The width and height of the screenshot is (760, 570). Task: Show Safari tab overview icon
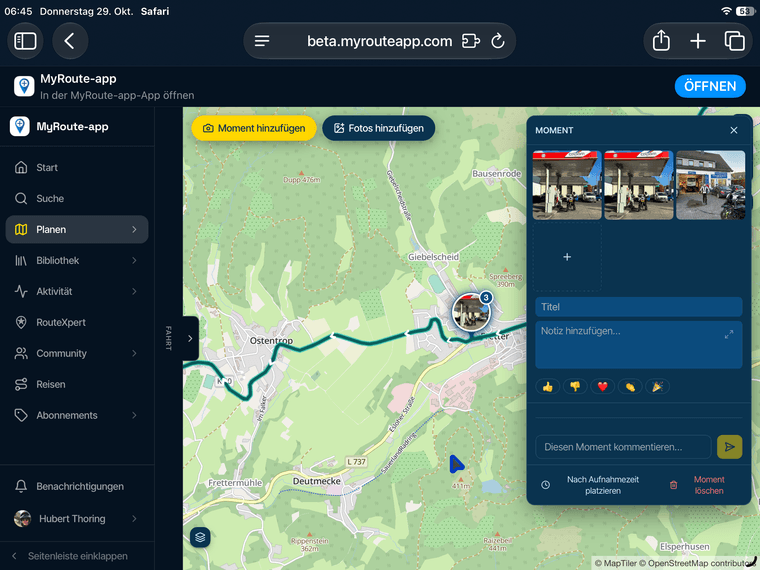(734, 41)
